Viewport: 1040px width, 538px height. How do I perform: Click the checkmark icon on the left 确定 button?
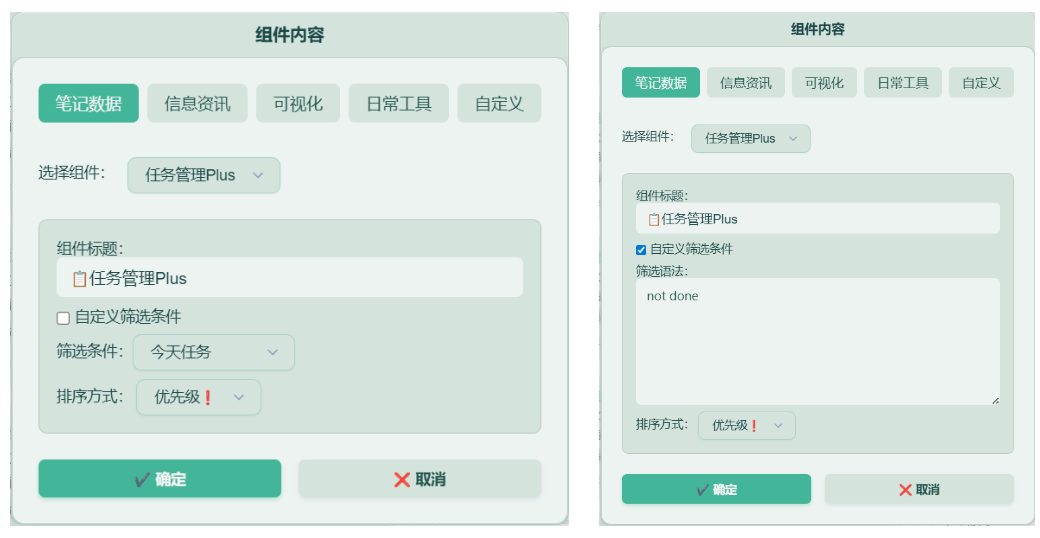[x=143, y=480]
